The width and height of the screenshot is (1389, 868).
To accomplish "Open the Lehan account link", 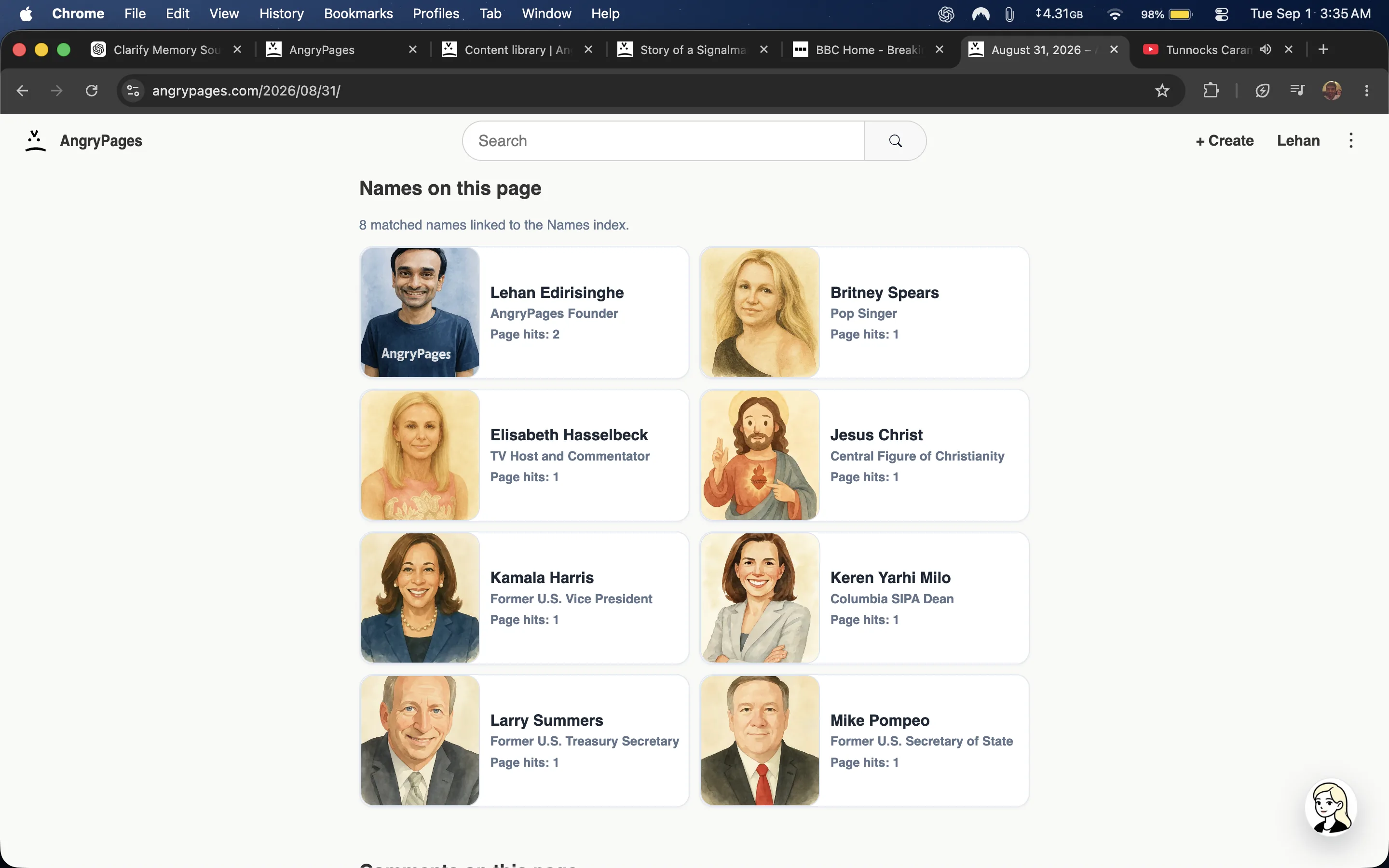I will [1298, 141].
